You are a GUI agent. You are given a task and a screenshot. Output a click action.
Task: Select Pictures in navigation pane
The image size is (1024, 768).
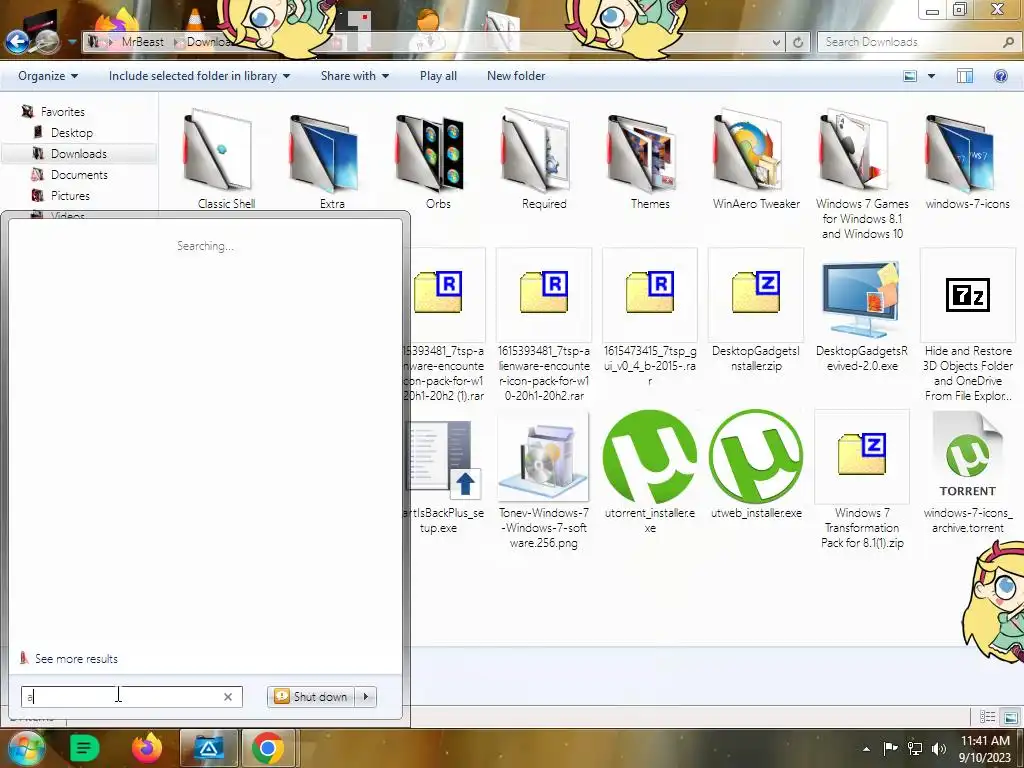tap(70, 195)
